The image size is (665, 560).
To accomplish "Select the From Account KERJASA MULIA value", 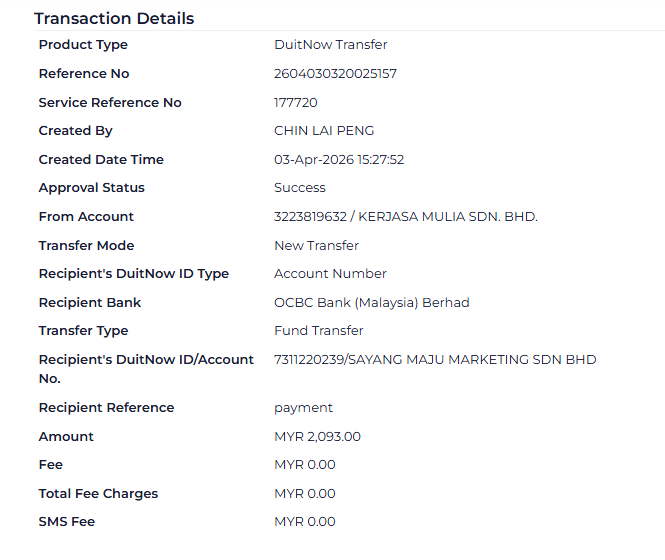I will [x=405, y=217].
